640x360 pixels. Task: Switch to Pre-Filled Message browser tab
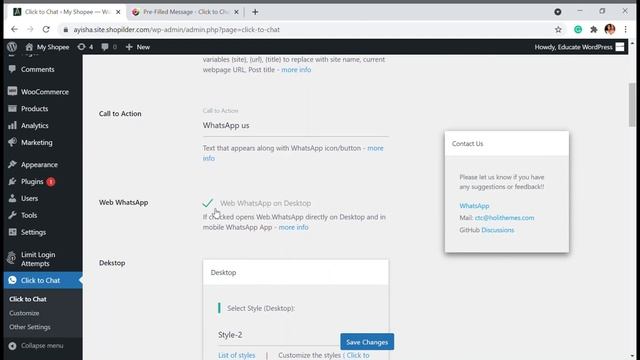pyautogui.click(x=185, y=12)
